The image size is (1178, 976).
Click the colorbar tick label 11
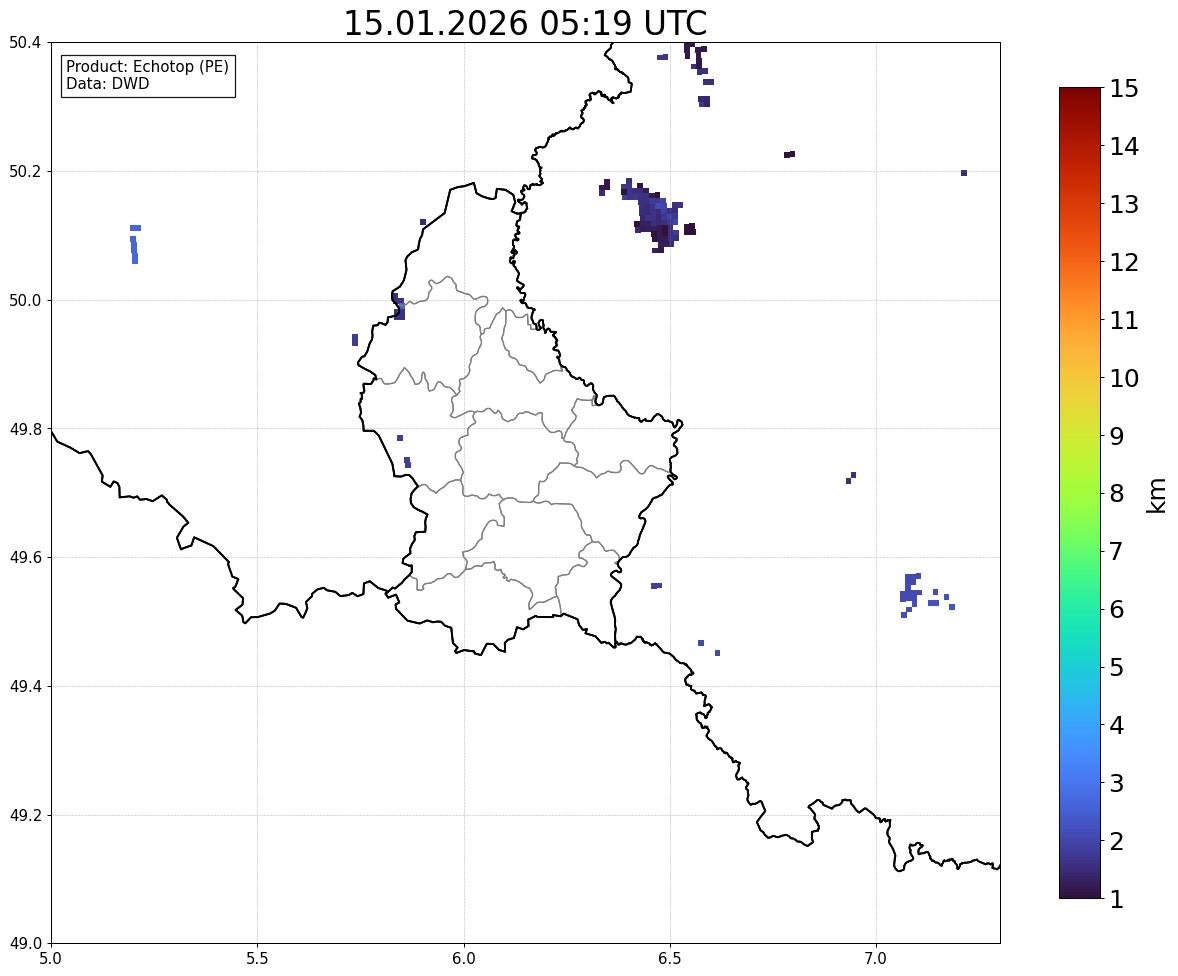(x=1124, y=320)
